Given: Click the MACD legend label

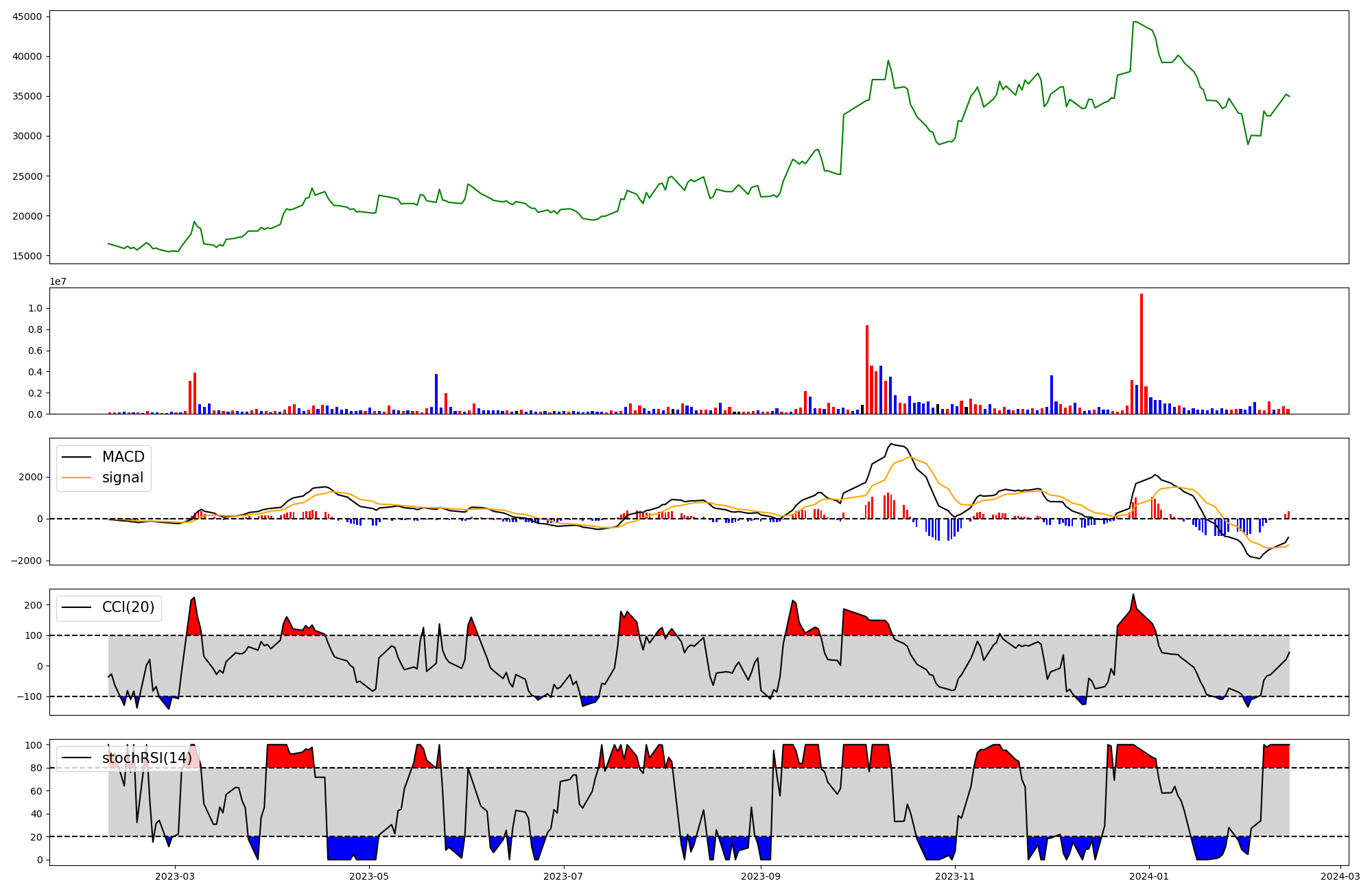Looking at the screenshot, I should [123, 457].
